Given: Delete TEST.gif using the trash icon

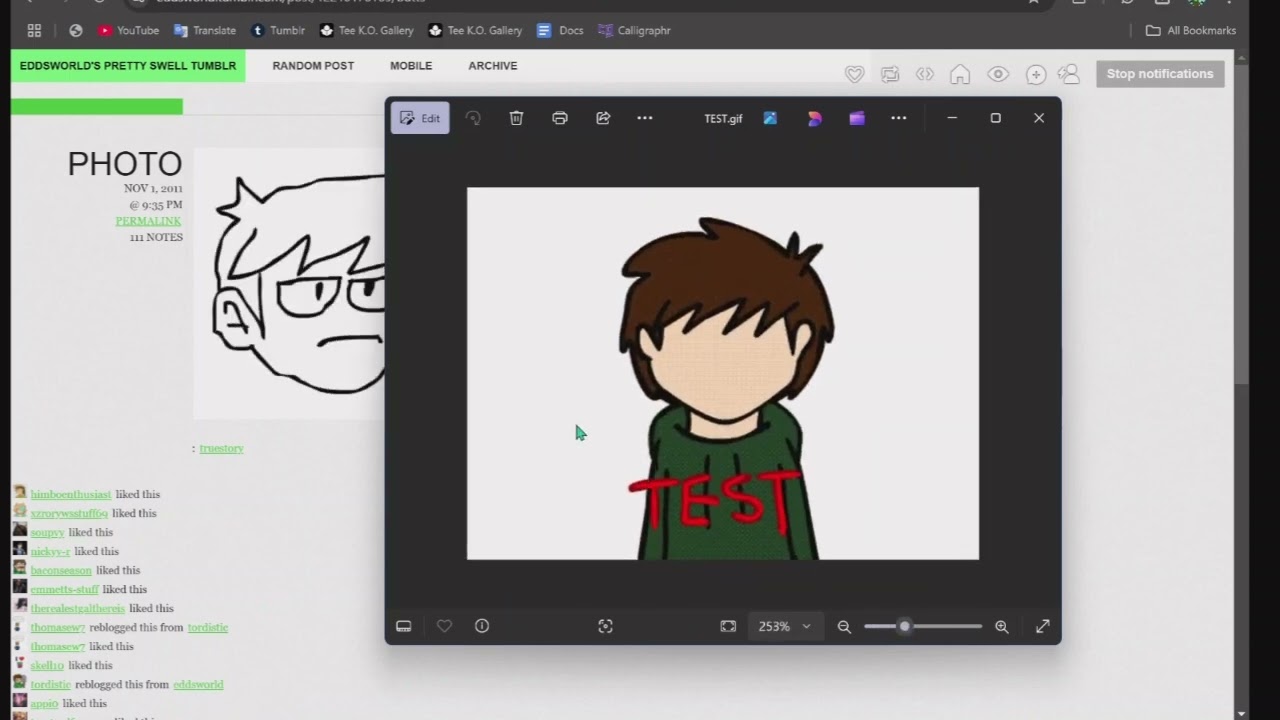Looking at the screenshot, I should coord(516,118).
